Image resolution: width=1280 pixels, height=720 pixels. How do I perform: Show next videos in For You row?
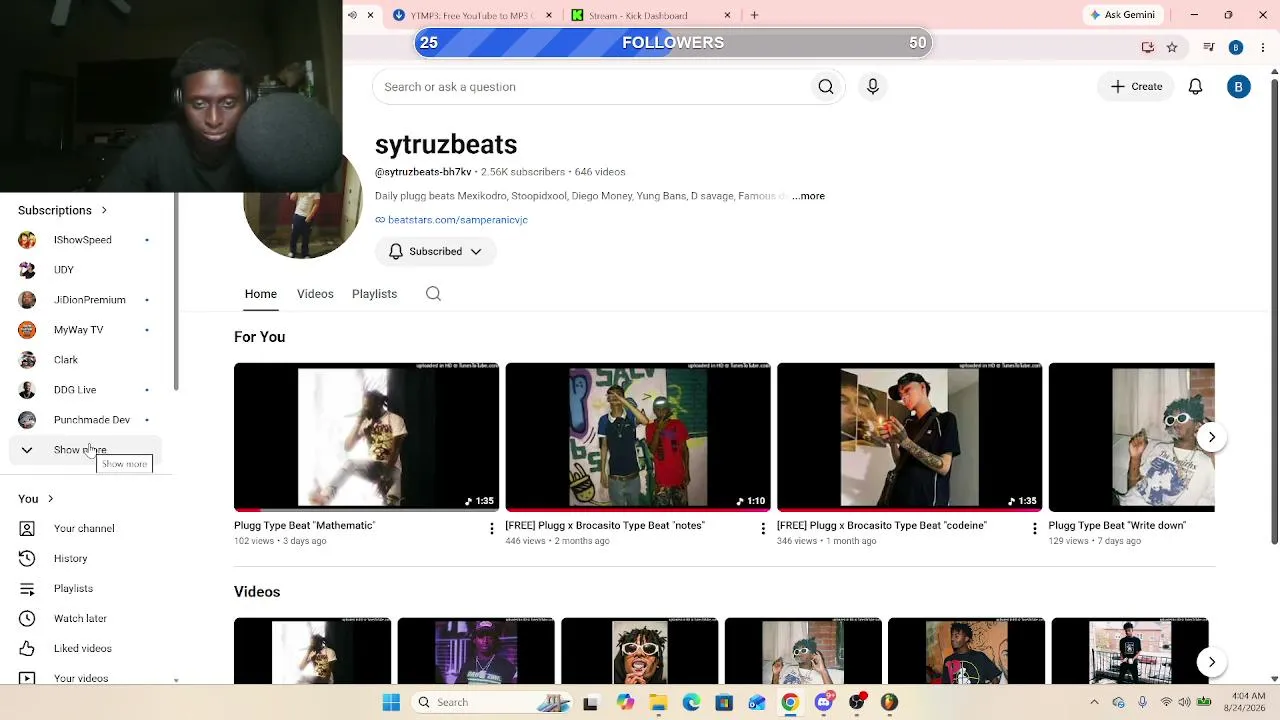coord(1211,437)
